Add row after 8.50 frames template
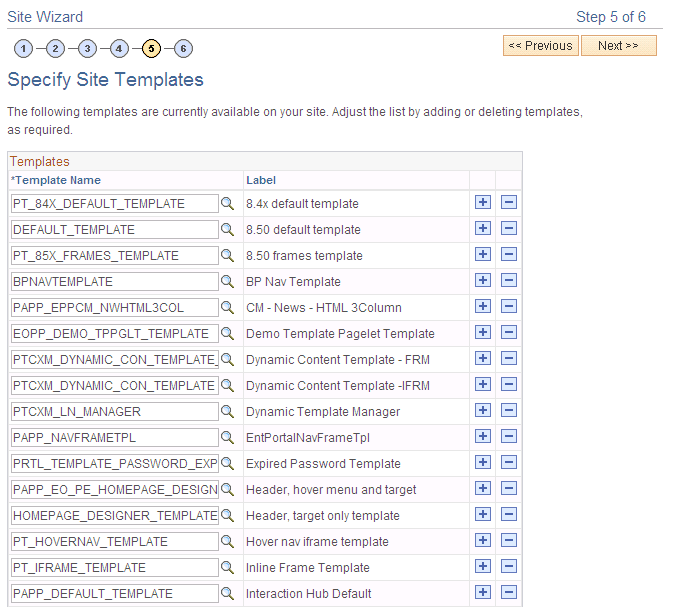Image resolution: width=676 pixels, height=607 pixels. coord(483,254)
